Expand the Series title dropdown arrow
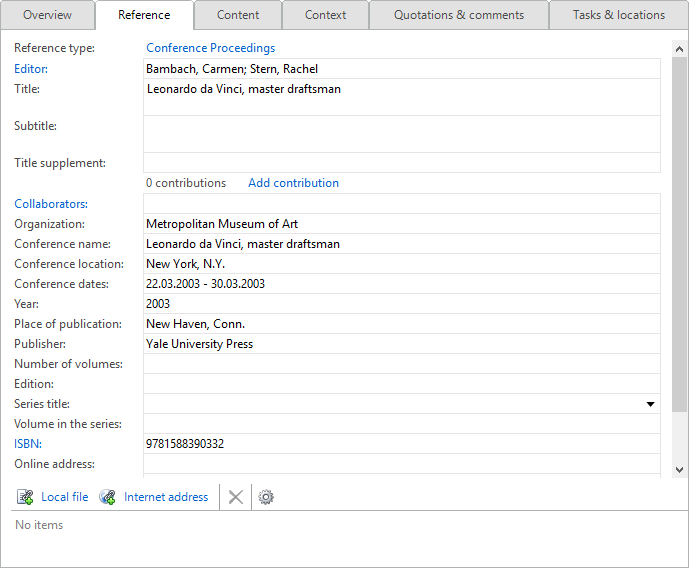Image resolution: width=689 pixels, height=568 pixels. [650, 404]
